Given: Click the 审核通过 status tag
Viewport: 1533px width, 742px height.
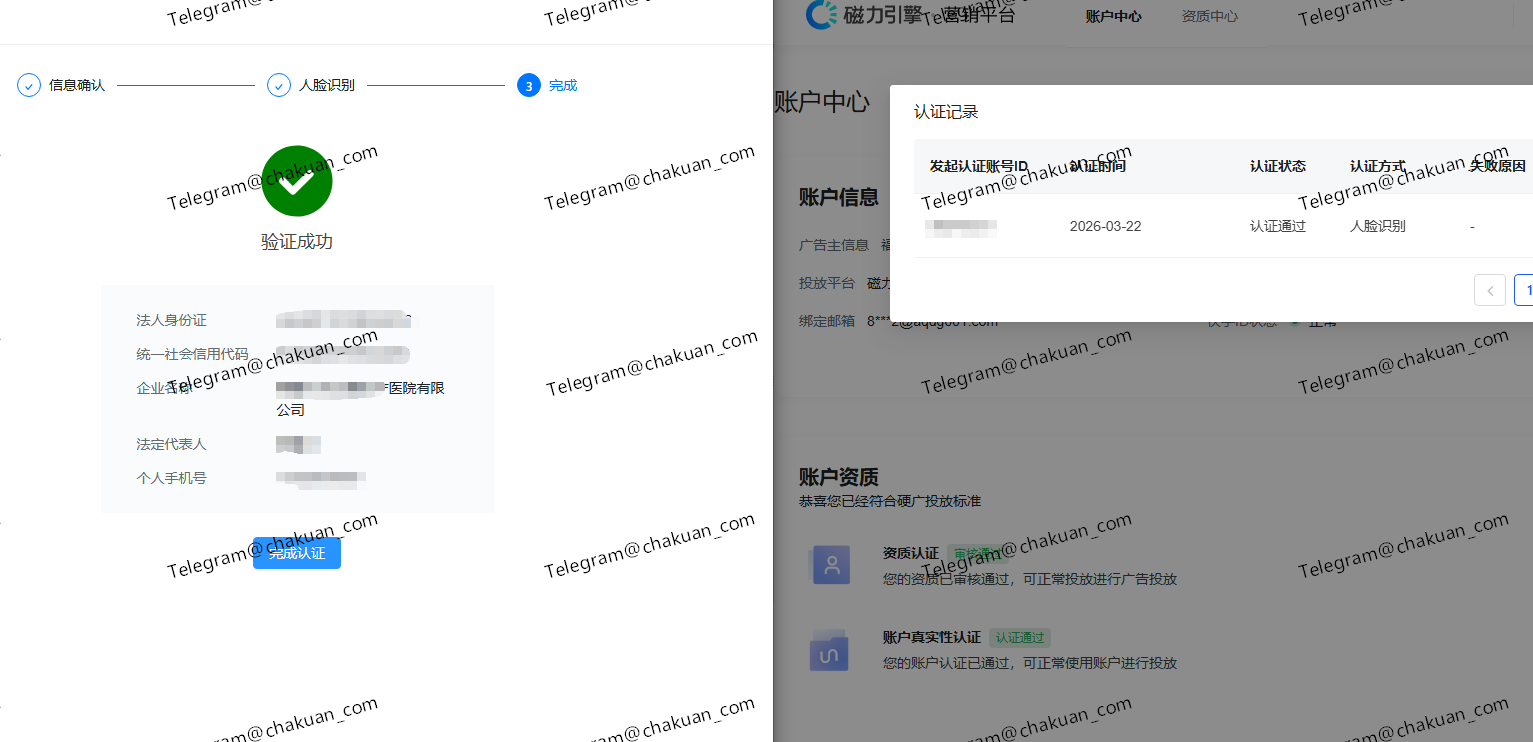Looking at the screenshot, I should [977, 553].
